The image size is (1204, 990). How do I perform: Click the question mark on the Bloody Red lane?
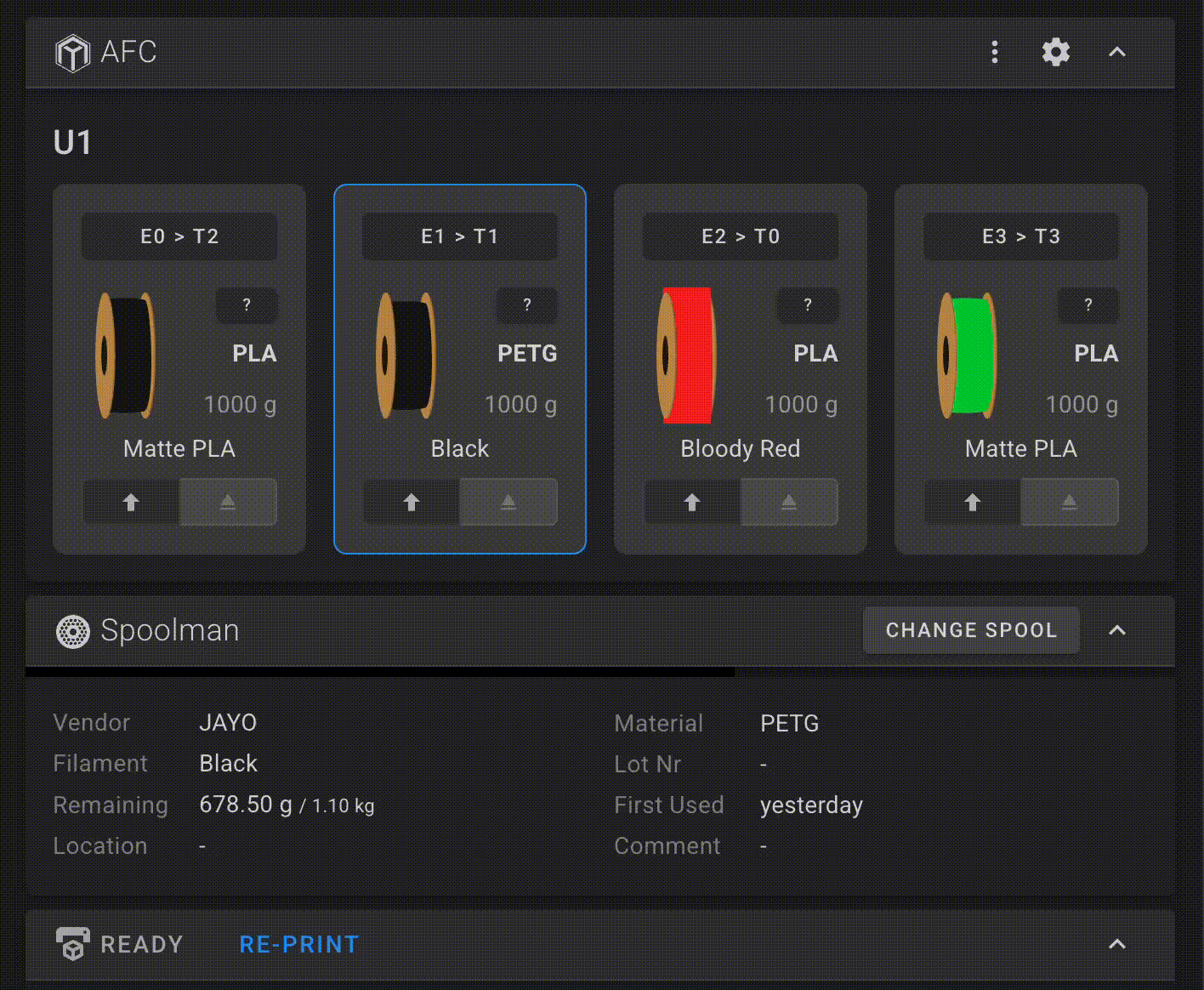point(808,305)
